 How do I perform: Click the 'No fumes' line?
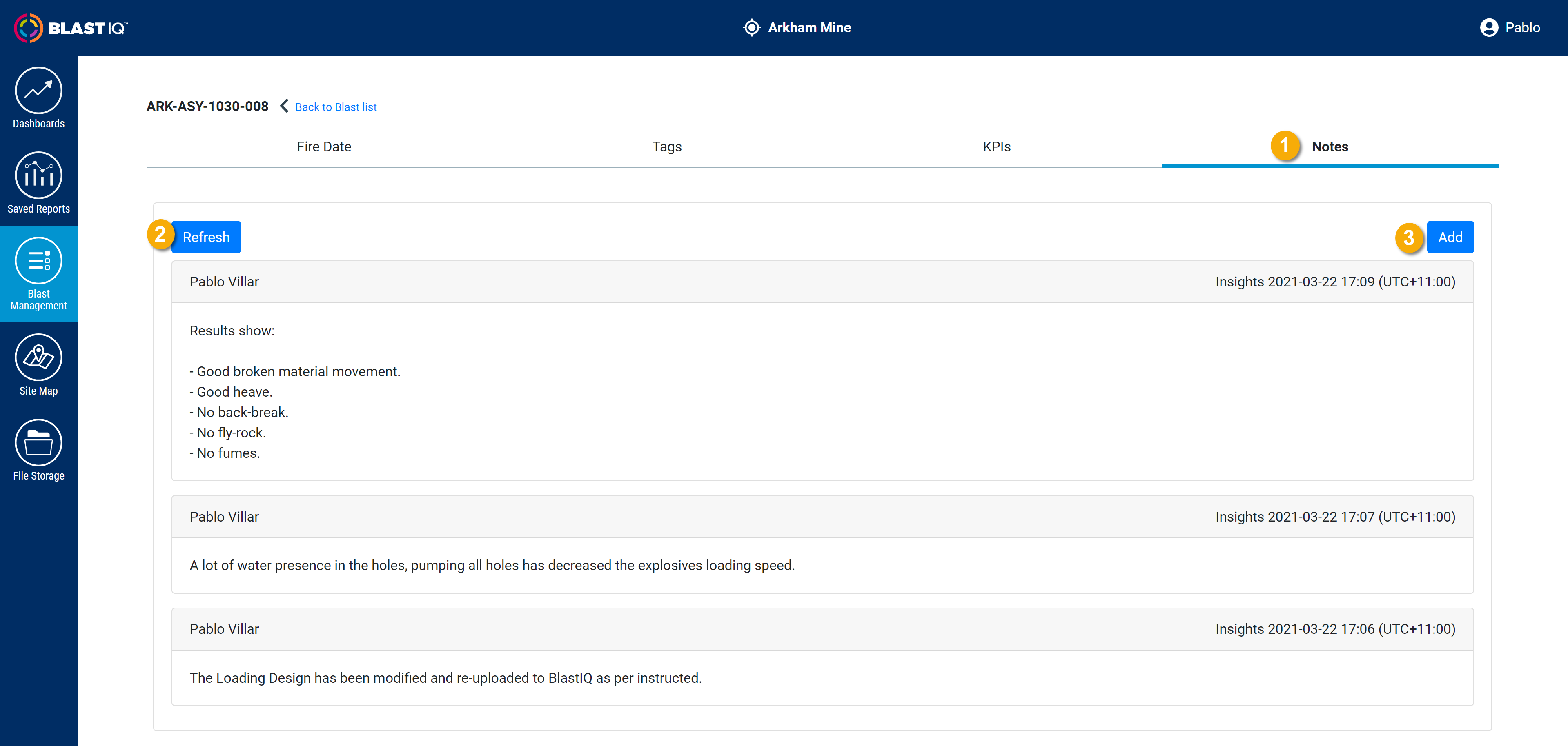225,453
